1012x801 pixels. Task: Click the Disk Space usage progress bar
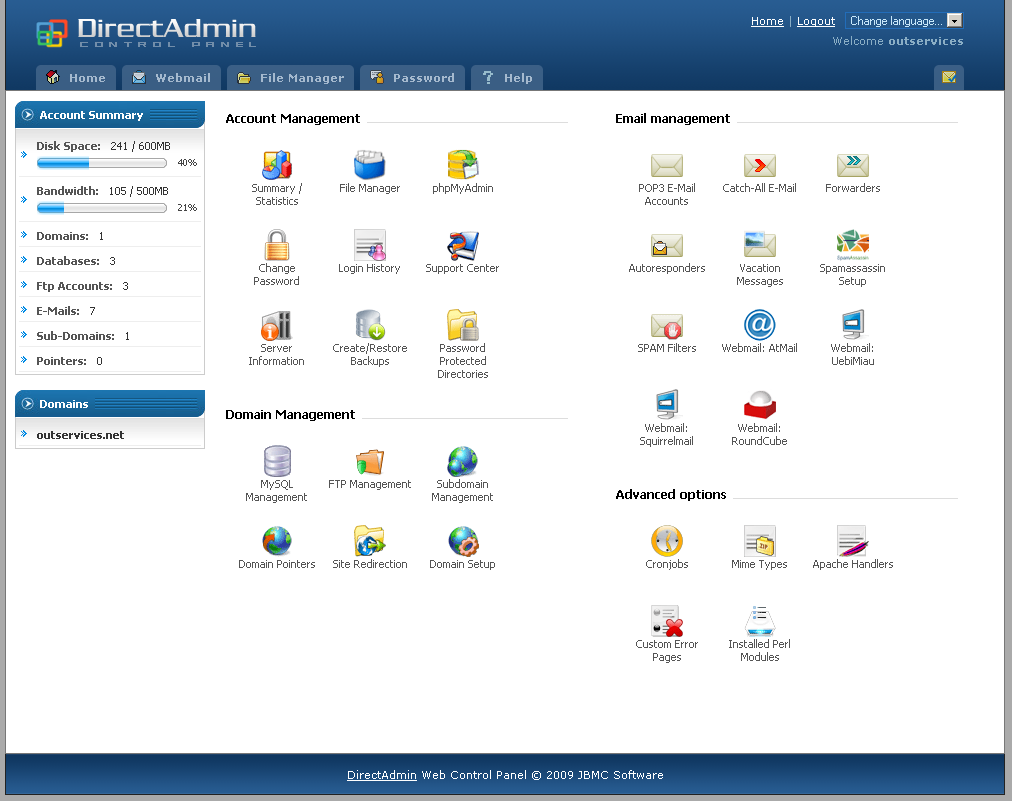[x=102, y=163]
